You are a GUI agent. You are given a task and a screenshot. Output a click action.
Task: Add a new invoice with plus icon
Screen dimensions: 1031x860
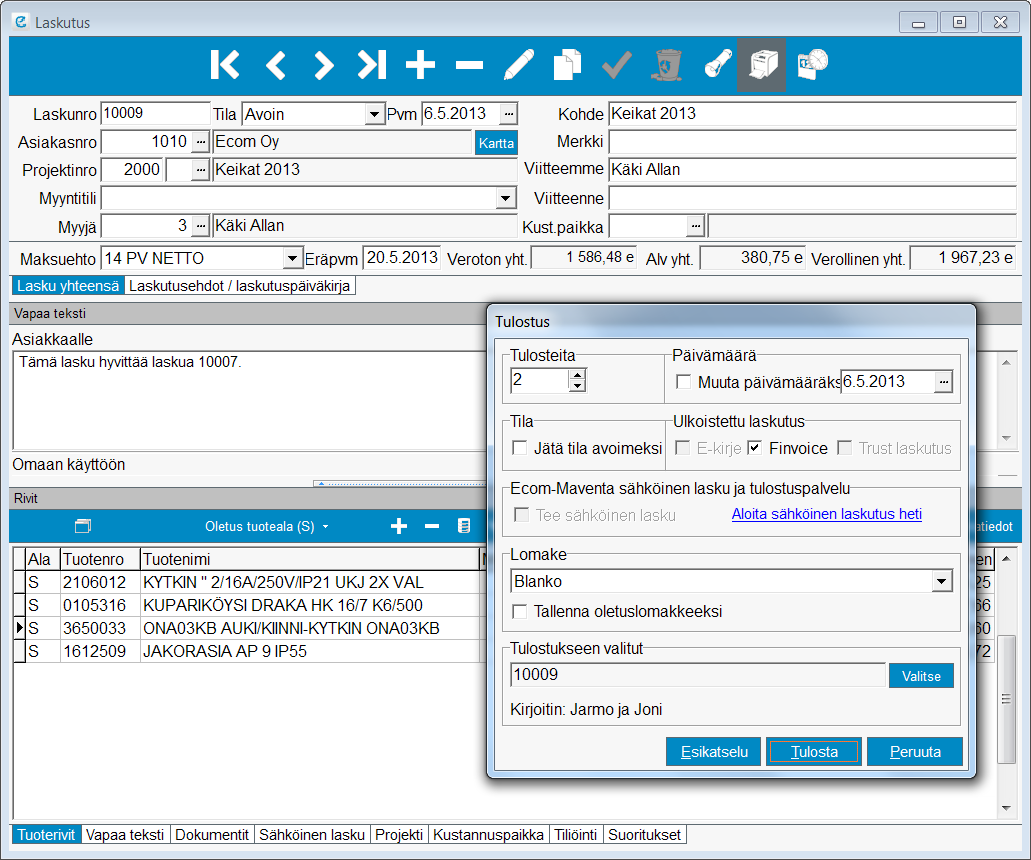[x=420, y=65]
